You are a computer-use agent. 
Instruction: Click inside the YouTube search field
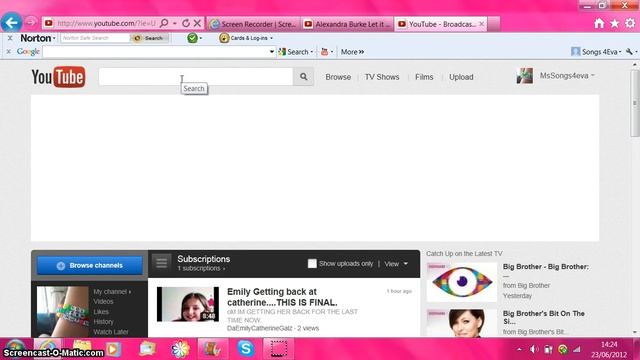click(x=196, y=77)
